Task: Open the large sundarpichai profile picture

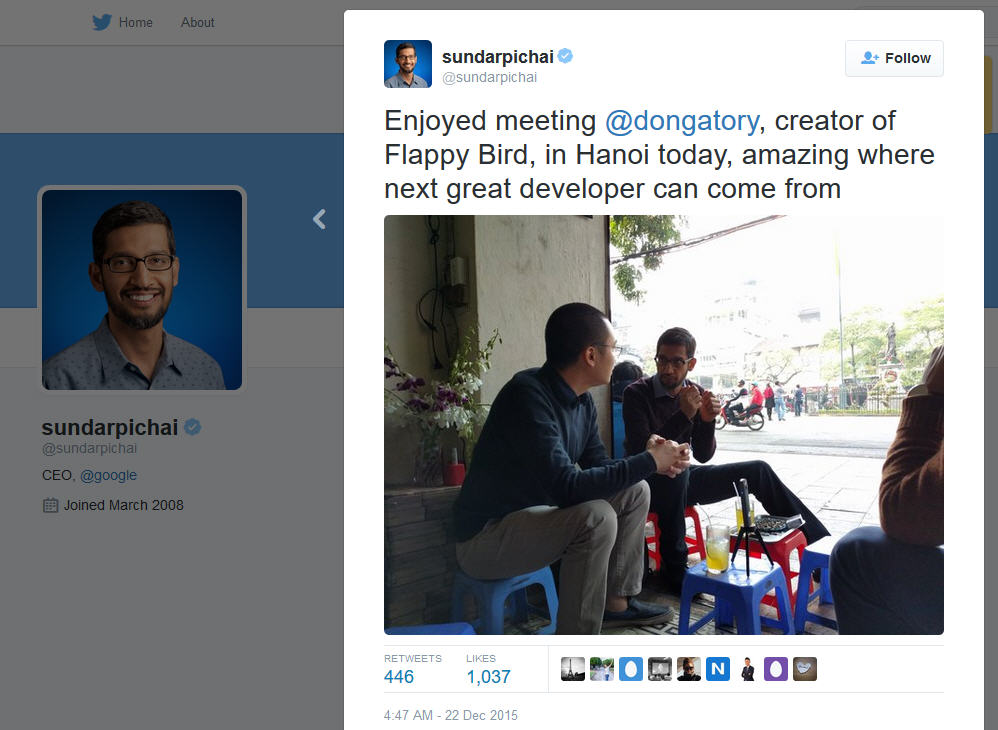Action: pos(142,290)
